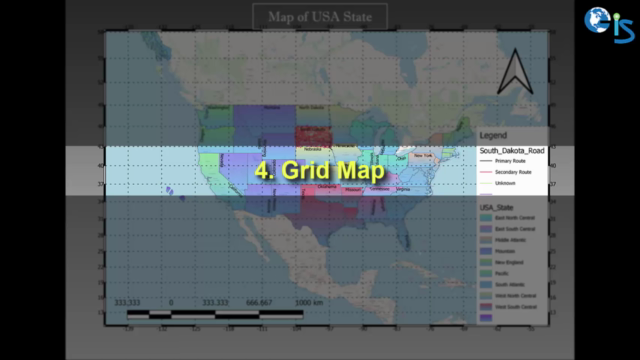The width and height of the screenshot is (640, 360).
Task: Click the 'New York' state label on the map
Action: 423,156
